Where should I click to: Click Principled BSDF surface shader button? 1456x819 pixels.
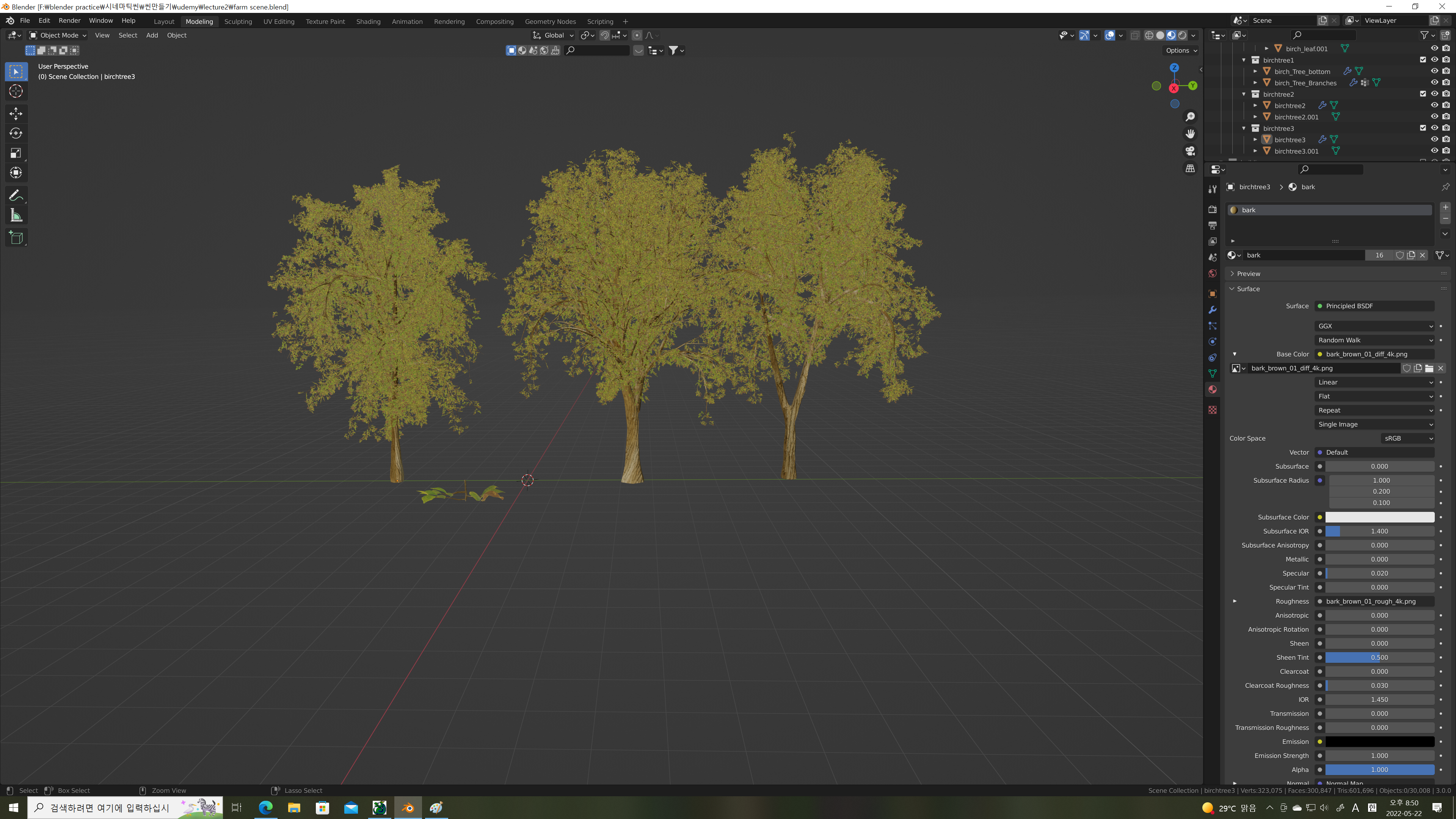tap(1374, 306)
